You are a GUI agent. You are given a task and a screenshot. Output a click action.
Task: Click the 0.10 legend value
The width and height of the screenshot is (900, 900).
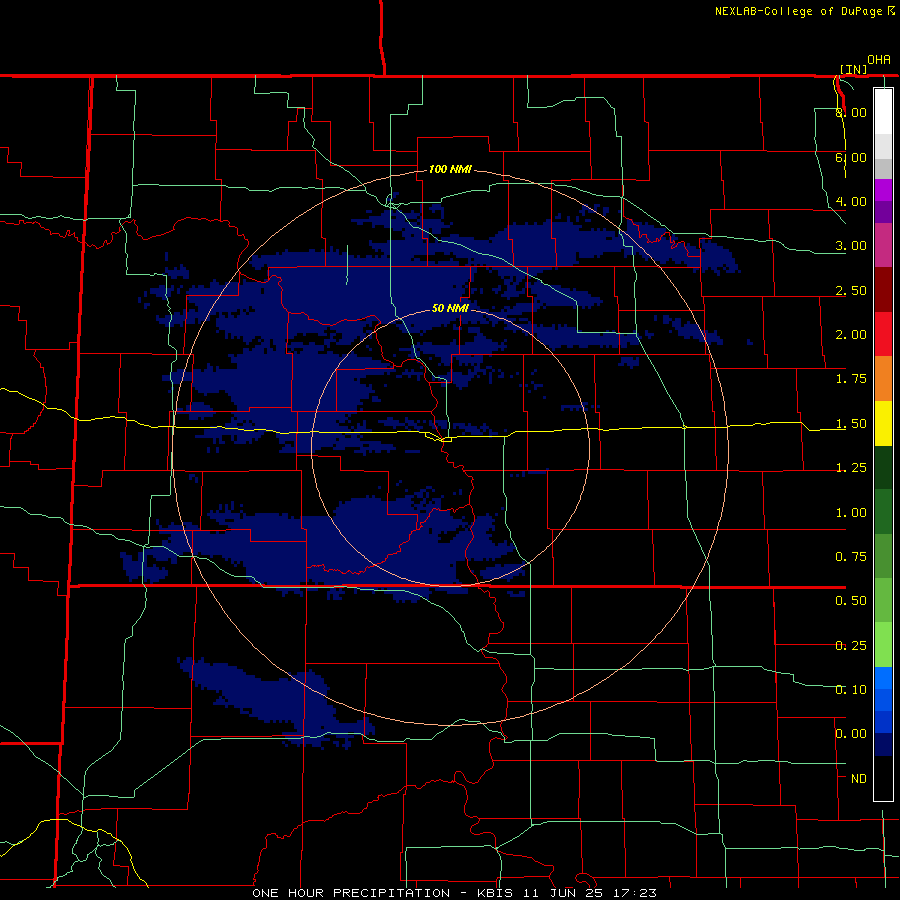851,690
